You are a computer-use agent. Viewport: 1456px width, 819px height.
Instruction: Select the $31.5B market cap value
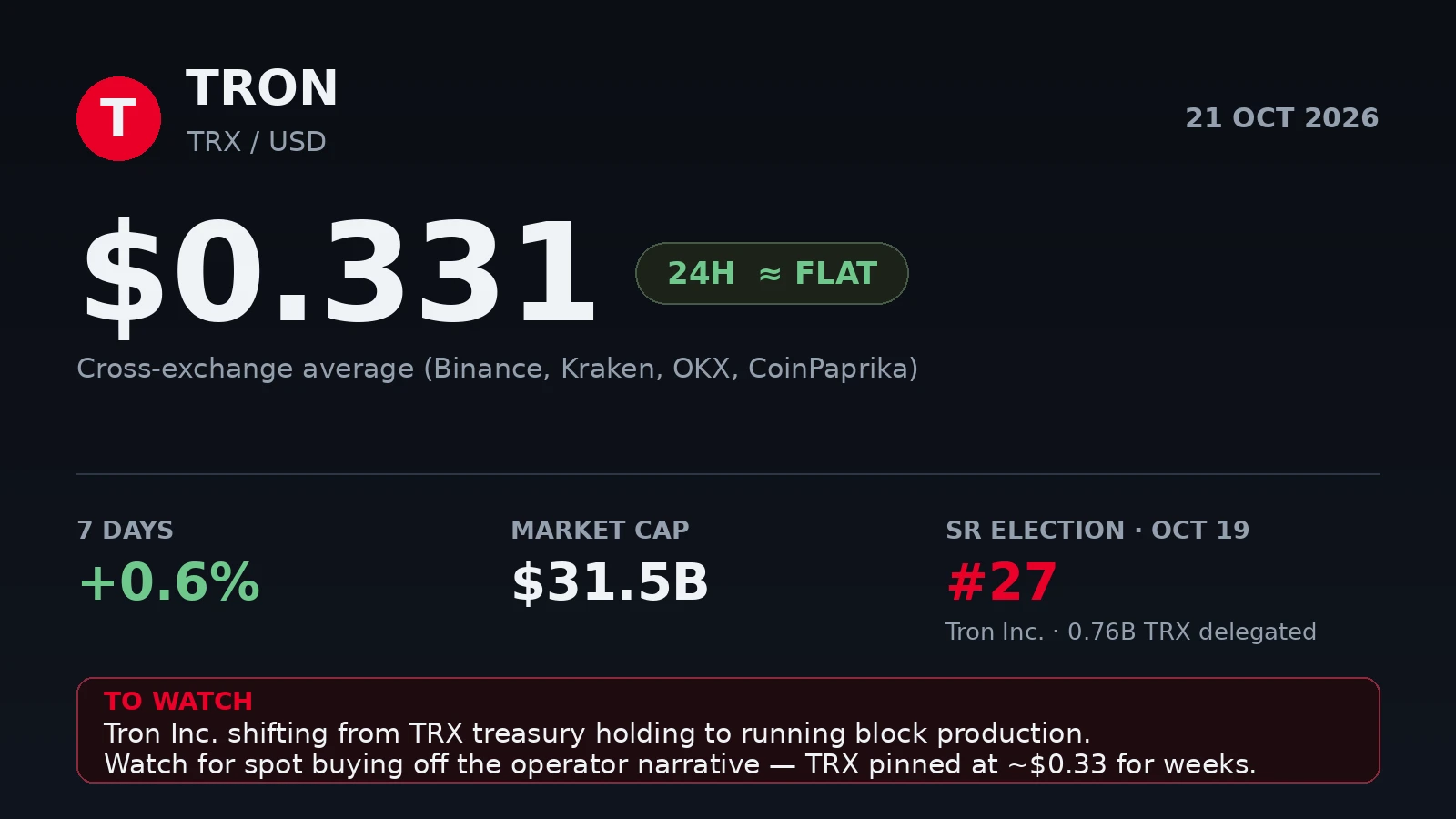tap(610, 582)
